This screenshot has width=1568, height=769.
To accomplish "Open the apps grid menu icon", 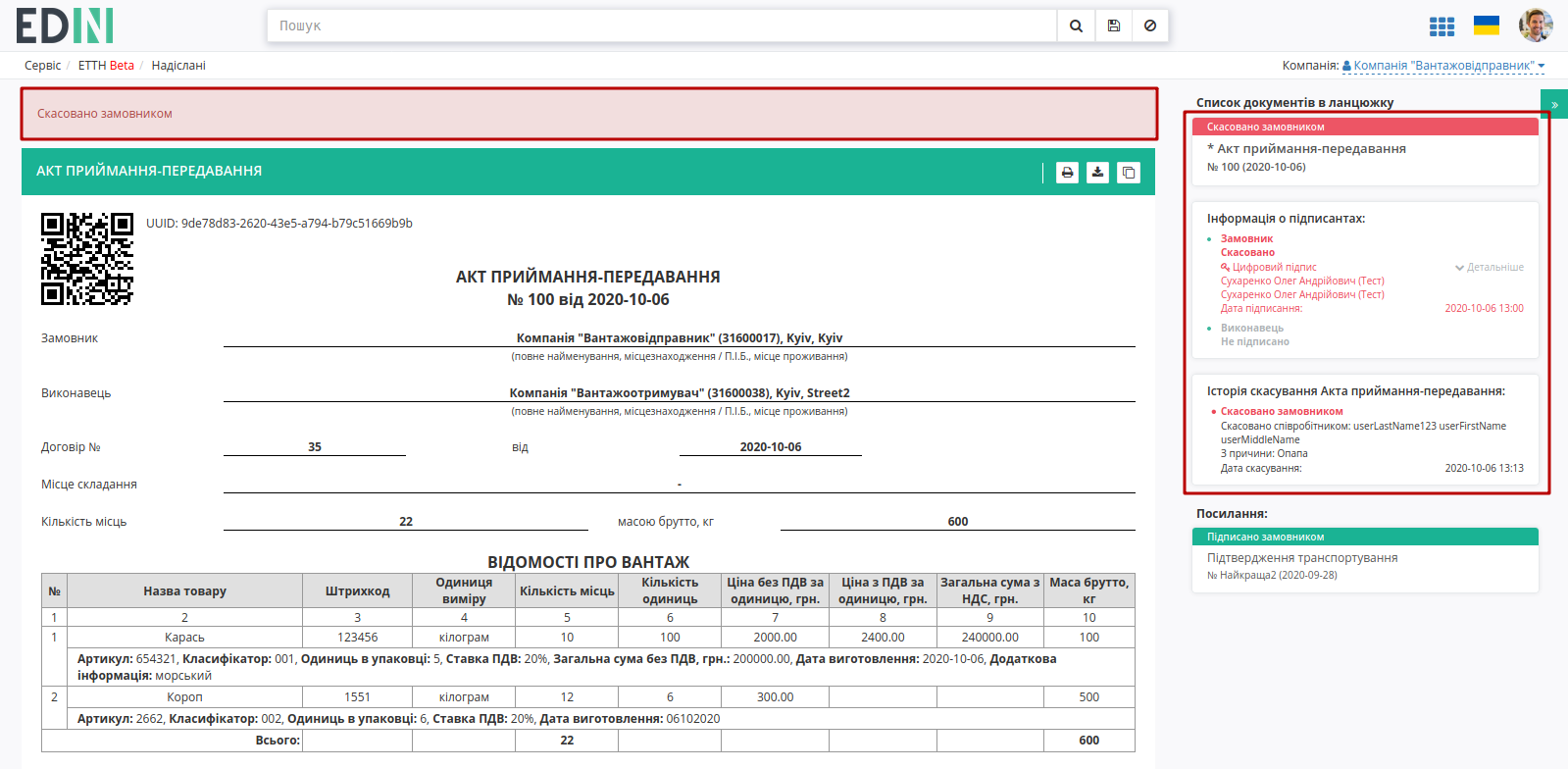I will point(1442,26).
